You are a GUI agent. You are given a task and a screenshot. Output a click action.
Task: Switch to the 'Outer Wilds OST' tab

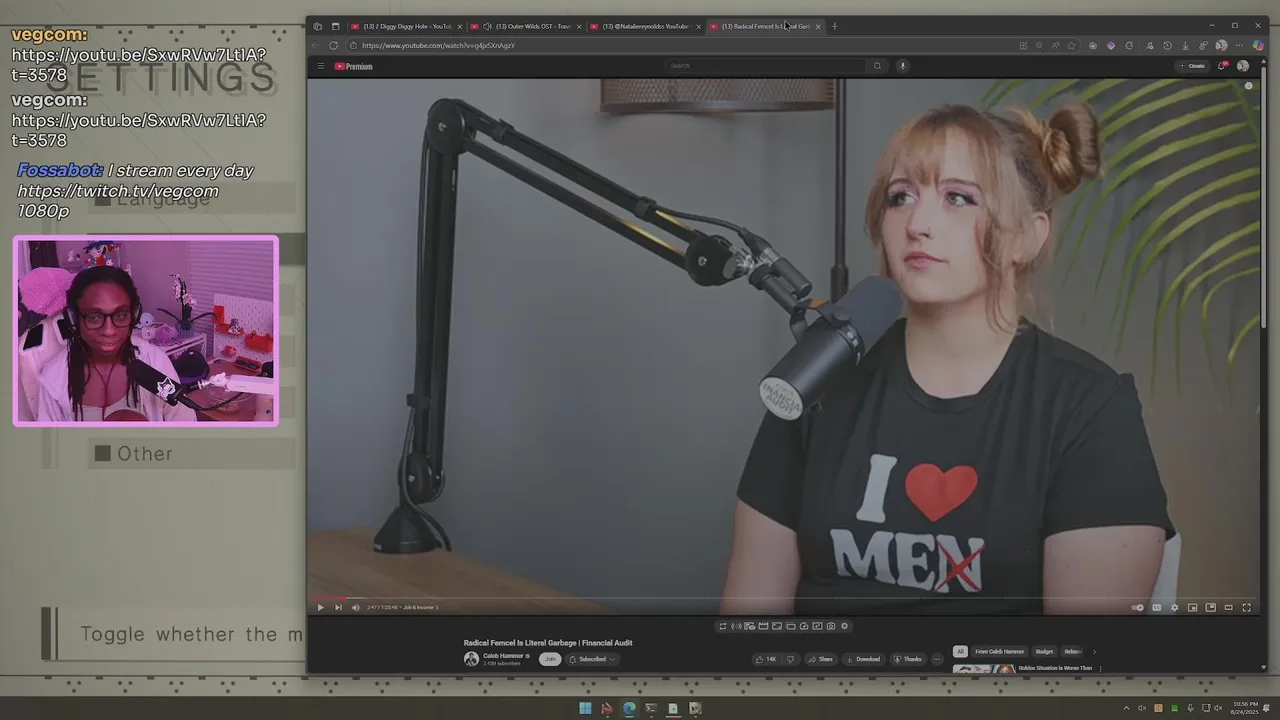527,26
